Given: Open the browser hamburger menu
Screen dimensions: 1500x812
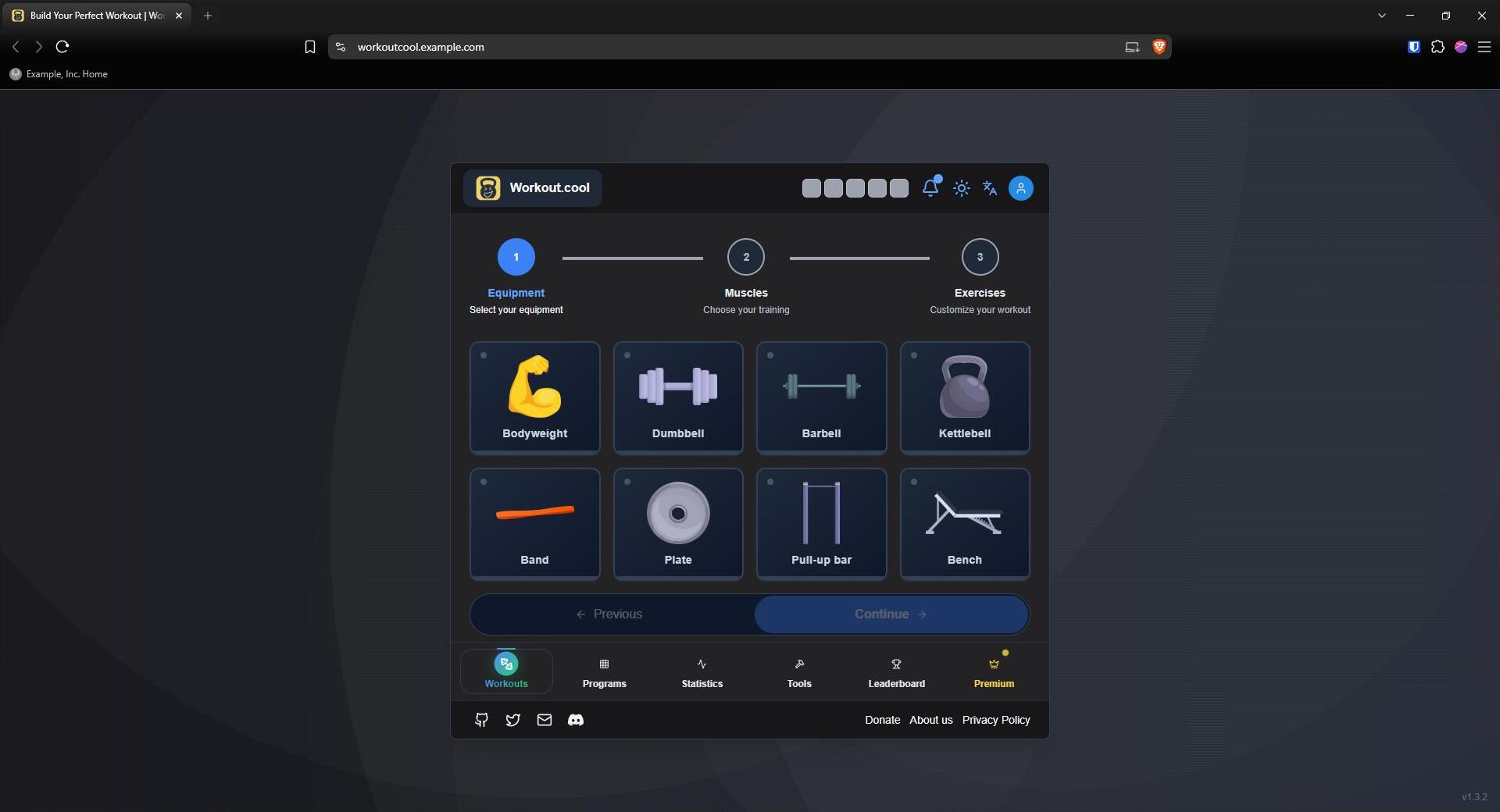Looking at the screenshot, I should [1484, 47].
